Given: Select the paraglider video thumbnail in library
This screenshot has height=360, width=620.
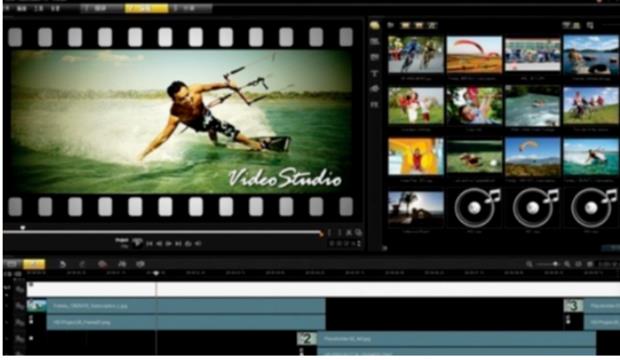Looking at the screenshot, I should pos(474,55).
